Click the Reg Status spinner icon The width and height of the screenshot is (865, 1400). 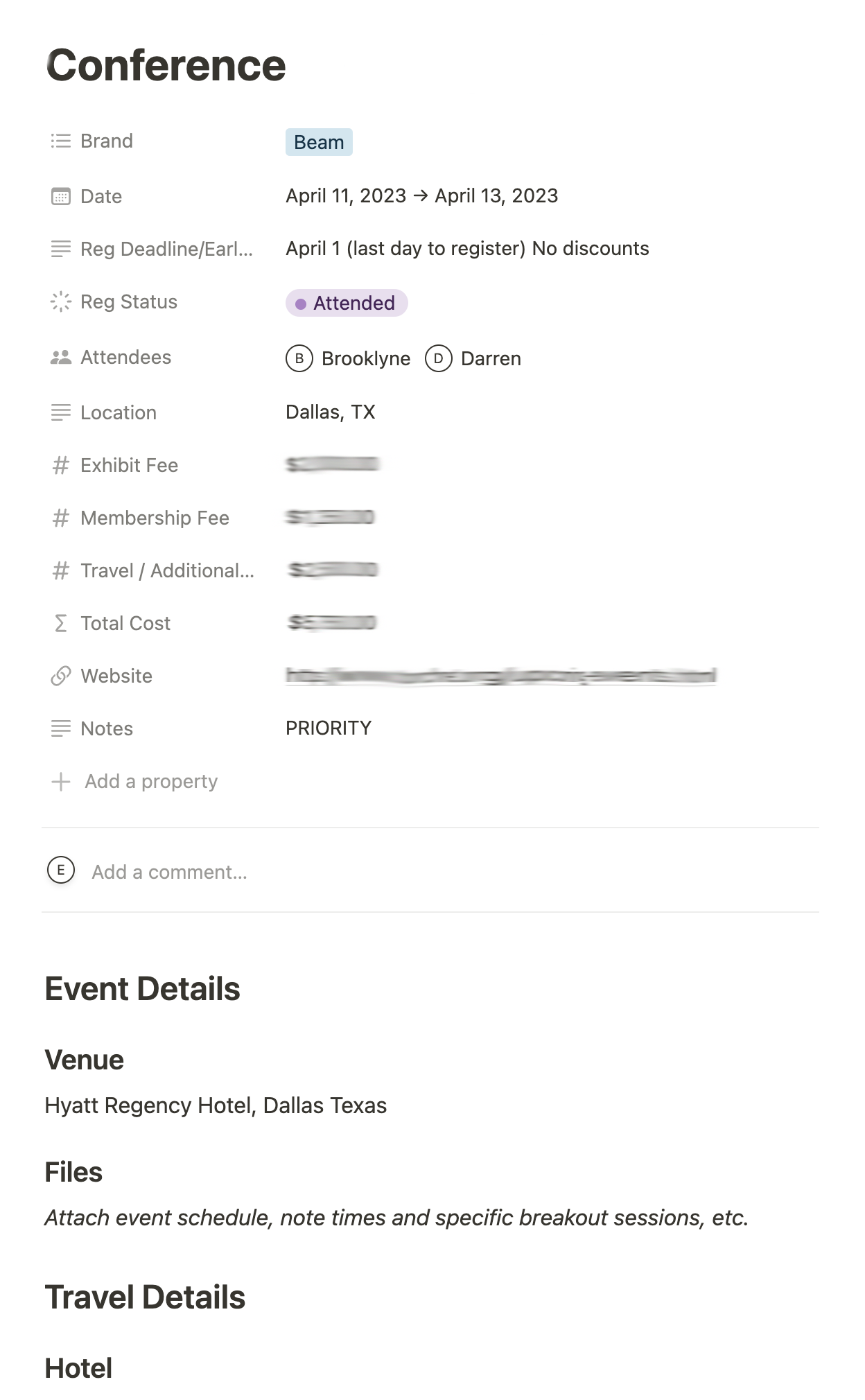point(61,301)
